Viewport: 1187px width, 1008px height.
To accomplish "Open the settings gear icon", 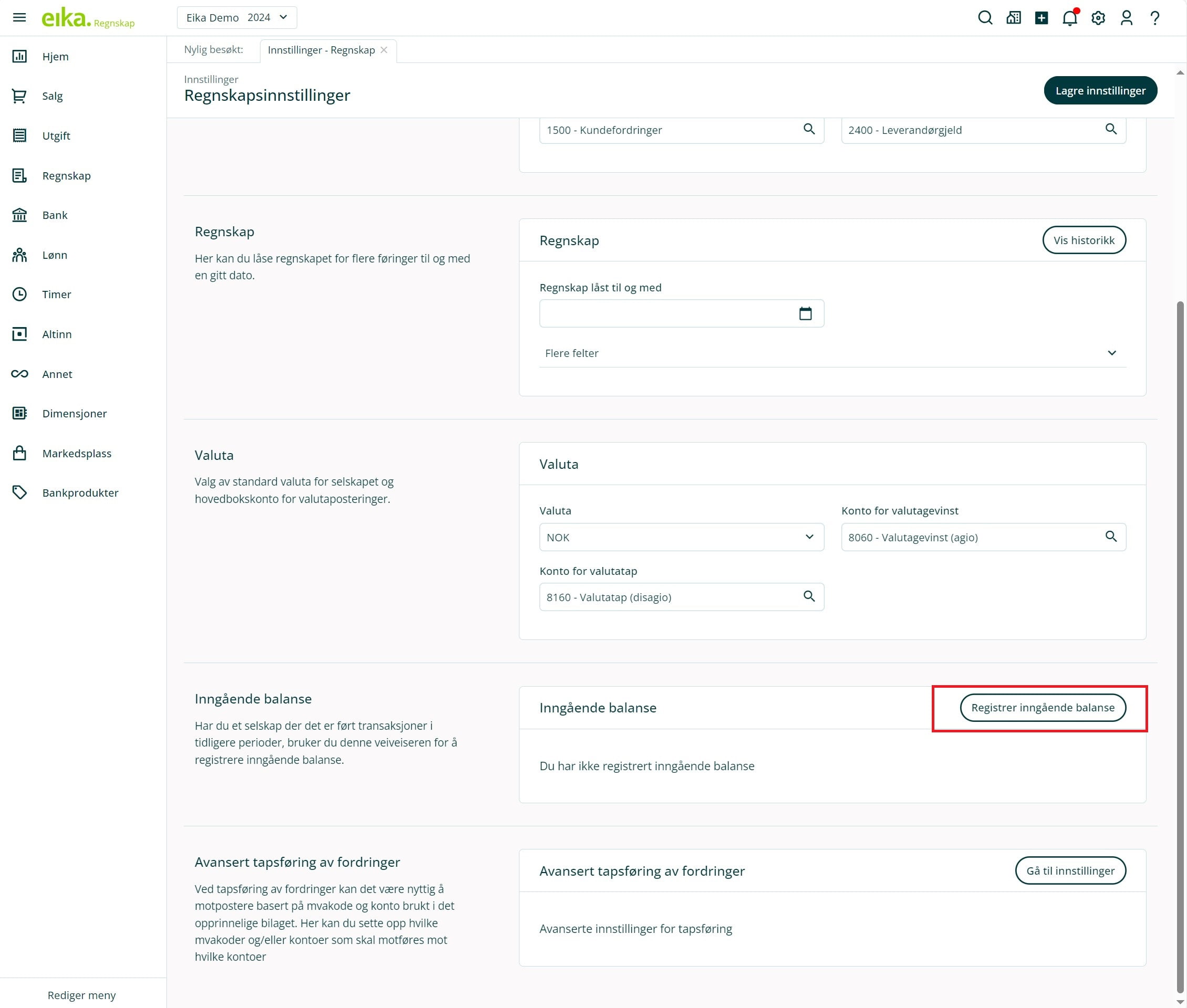I will click(1098, 18).
